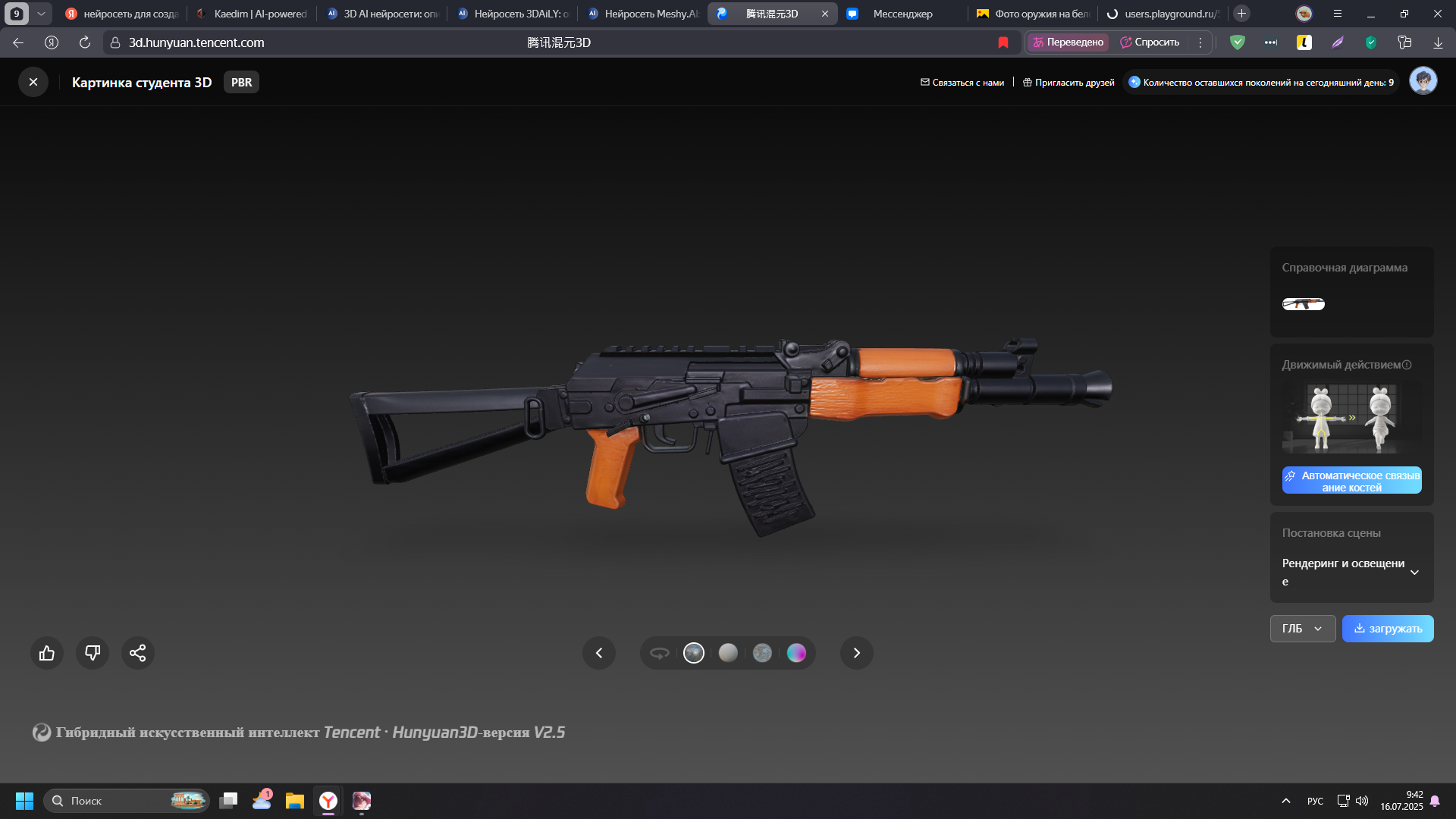
Task: Open the ГЛБ format dropdown
Action: point(1302,629)
